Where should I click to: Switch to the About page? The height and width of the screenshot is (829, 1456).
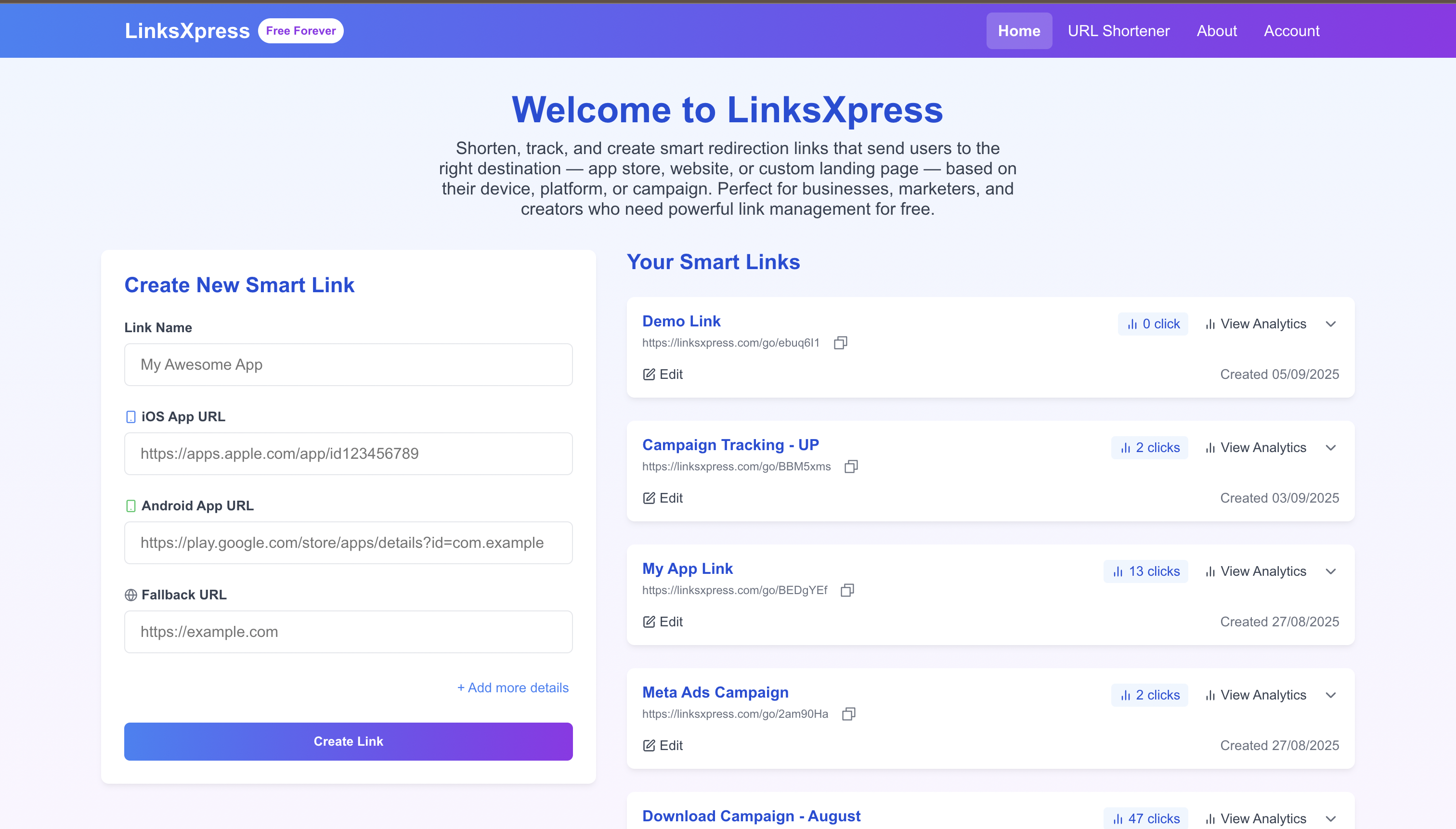[x=1216, y=30]
